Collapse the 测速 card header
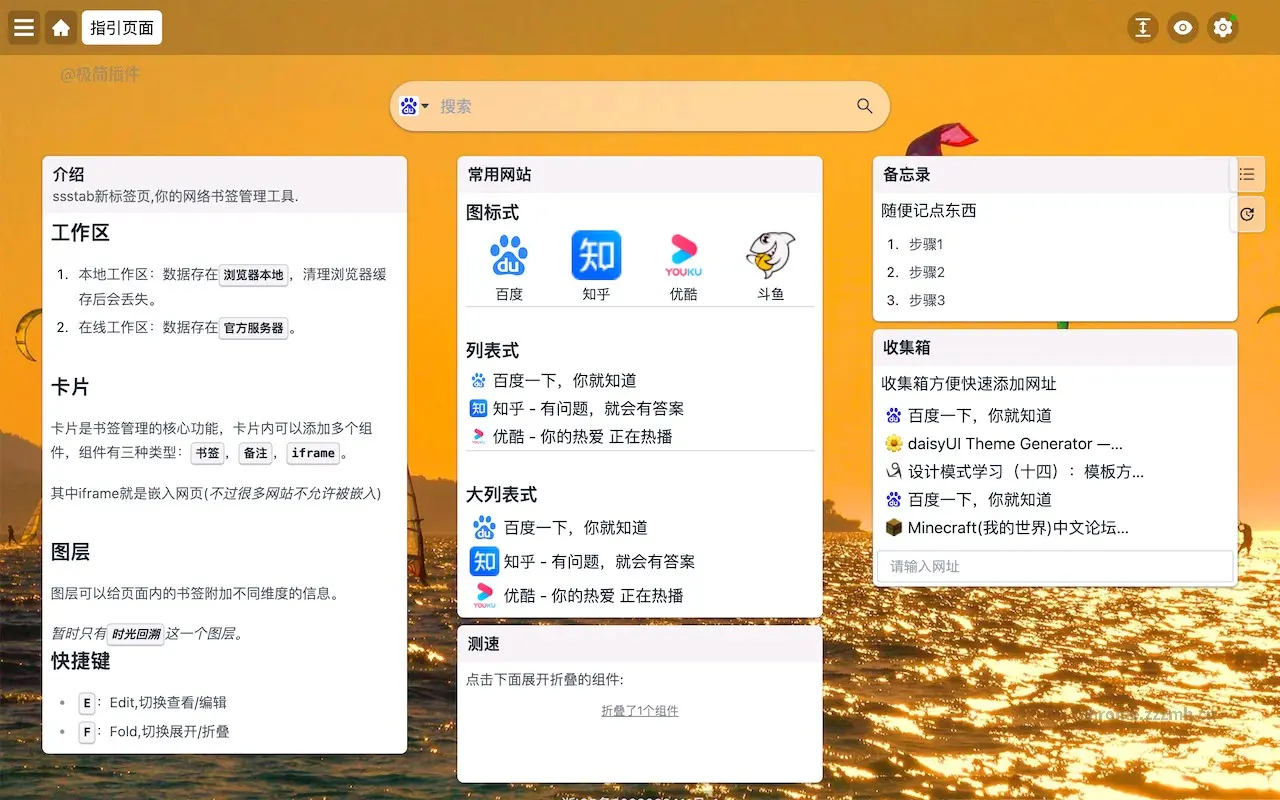 tap(482, 644)
